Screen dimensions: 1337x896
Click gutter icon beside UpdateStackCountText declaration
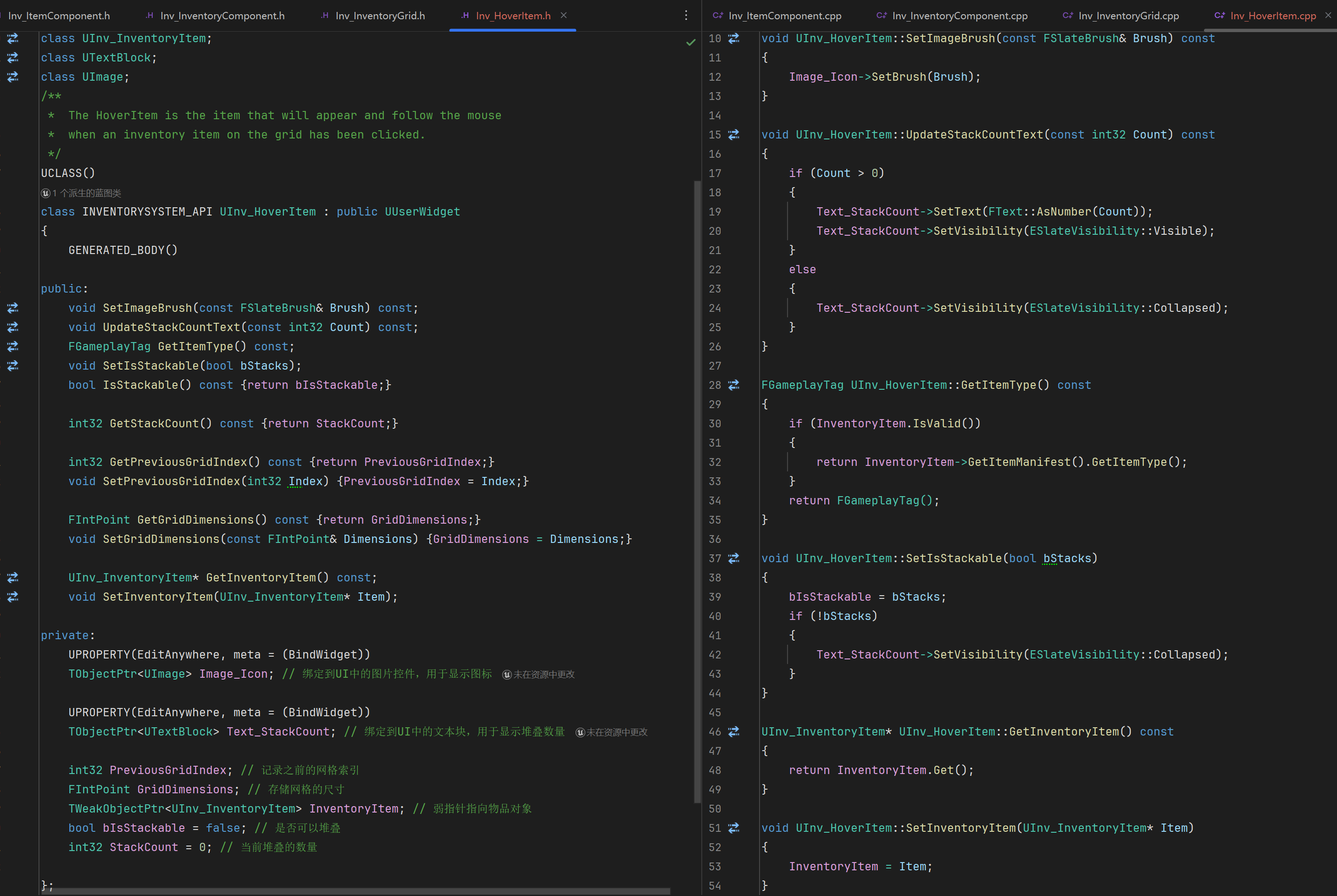12,327
